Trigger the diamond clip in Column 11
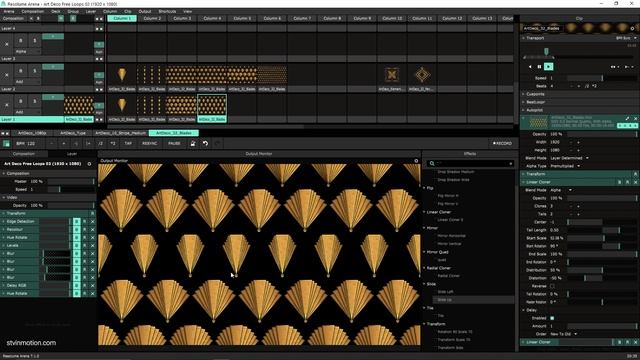Image resolution: width=640 pixels, height=360 pixels. coord(422,75)
